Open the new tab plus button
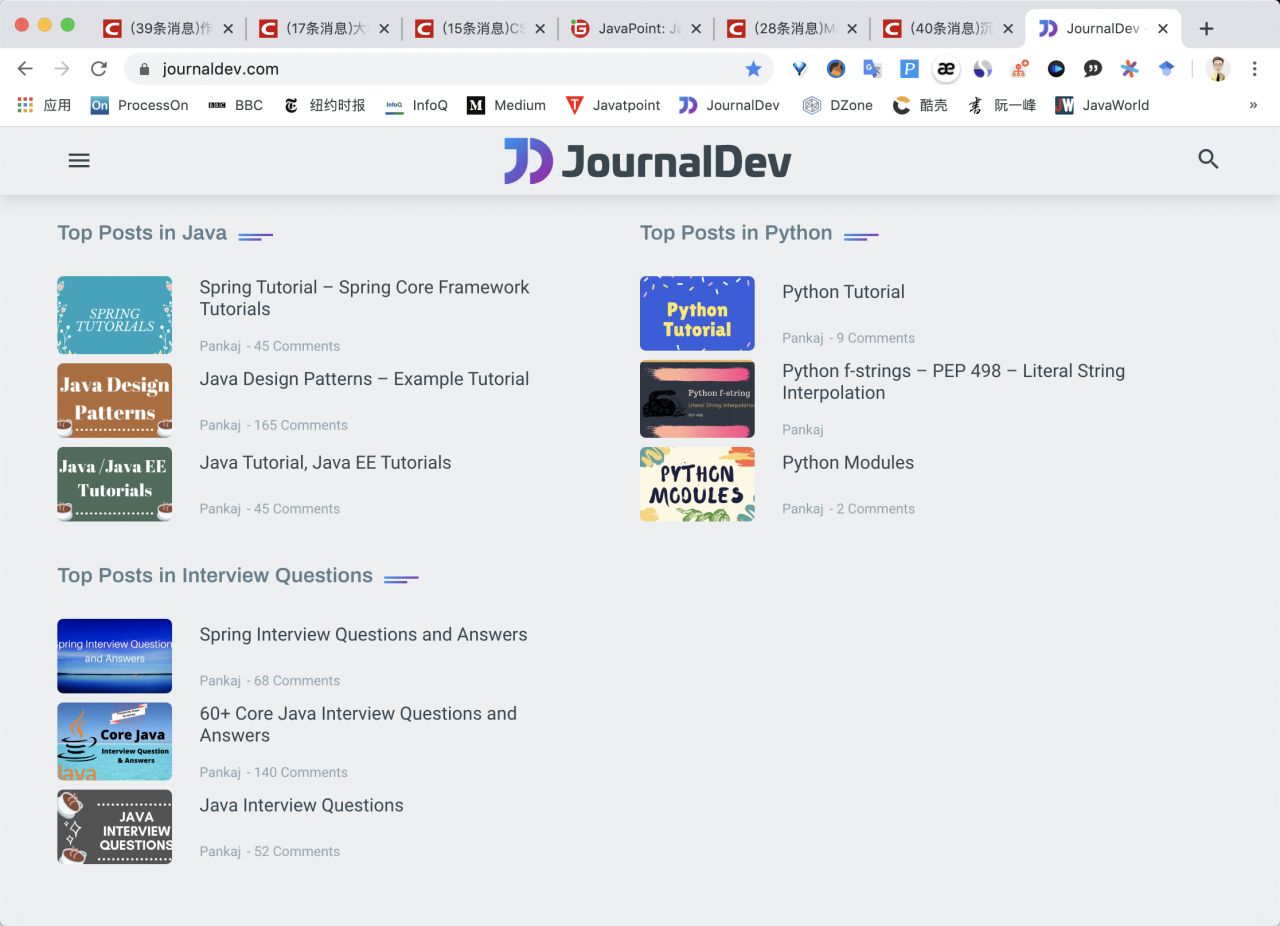The width and height of the screenshot is (1280, 926). pos(1206,29)
